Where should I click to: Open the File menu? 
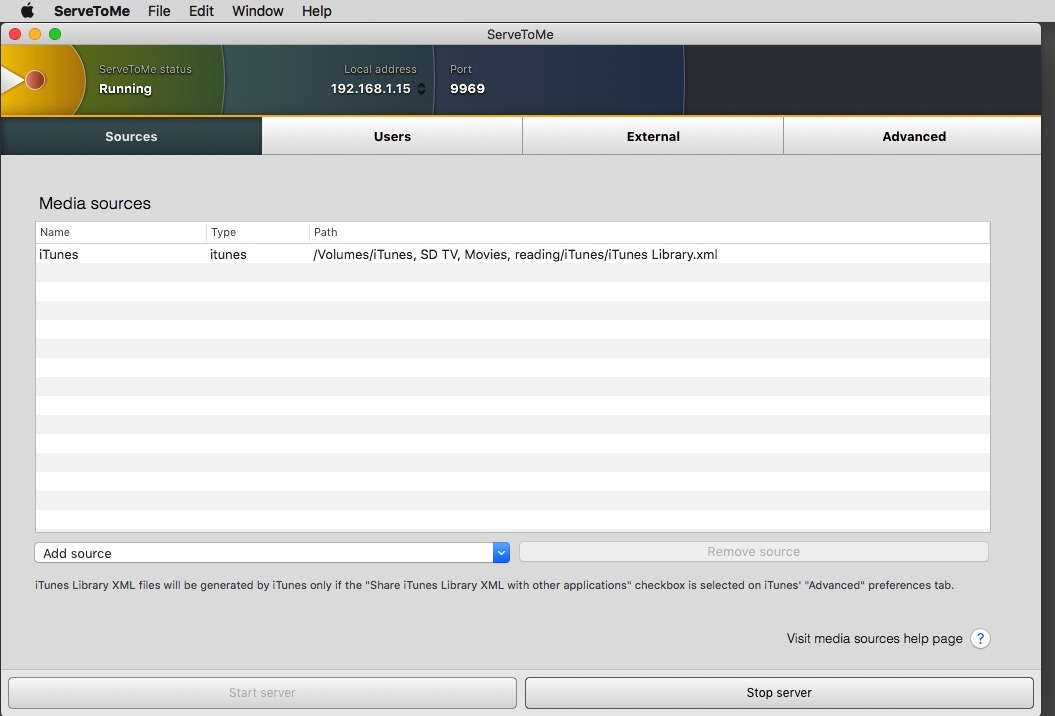(x=159, y=11)
